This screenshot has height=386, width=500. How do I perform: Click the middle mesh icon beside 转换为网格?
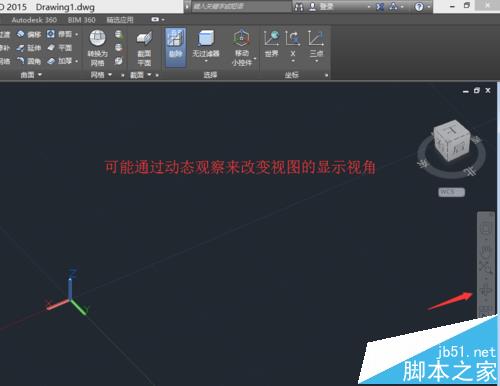click(119, 48)
